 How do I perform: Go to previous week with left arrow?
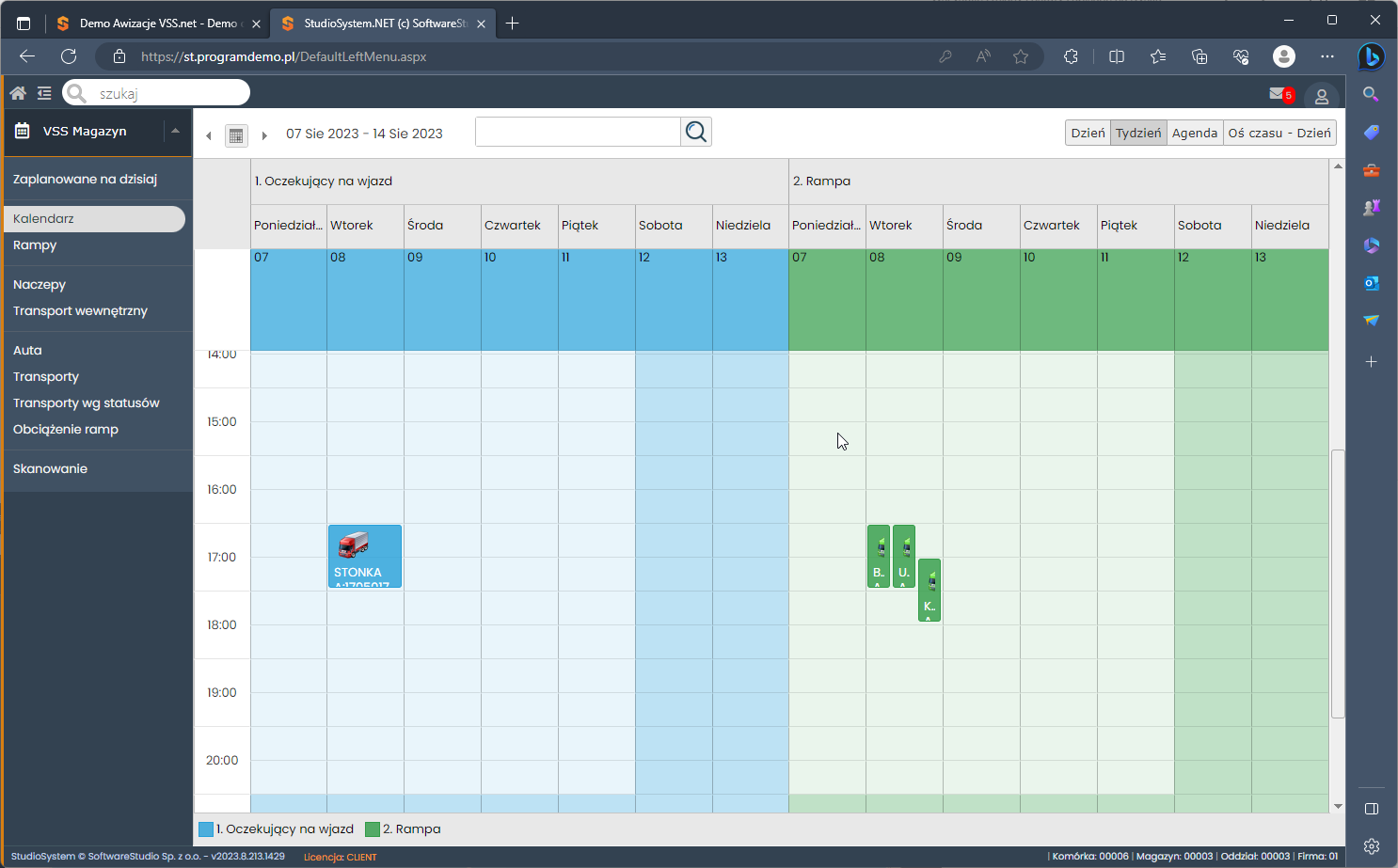point(209,135)
